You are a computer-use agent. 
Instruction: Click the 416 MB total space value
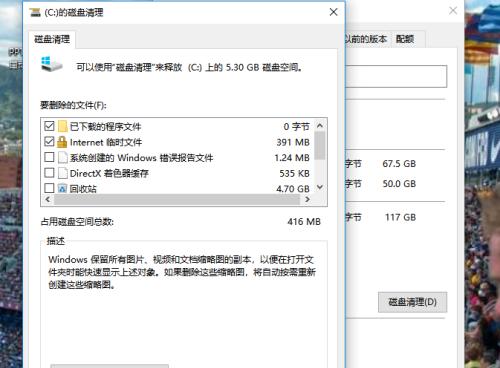click(304, 222)
